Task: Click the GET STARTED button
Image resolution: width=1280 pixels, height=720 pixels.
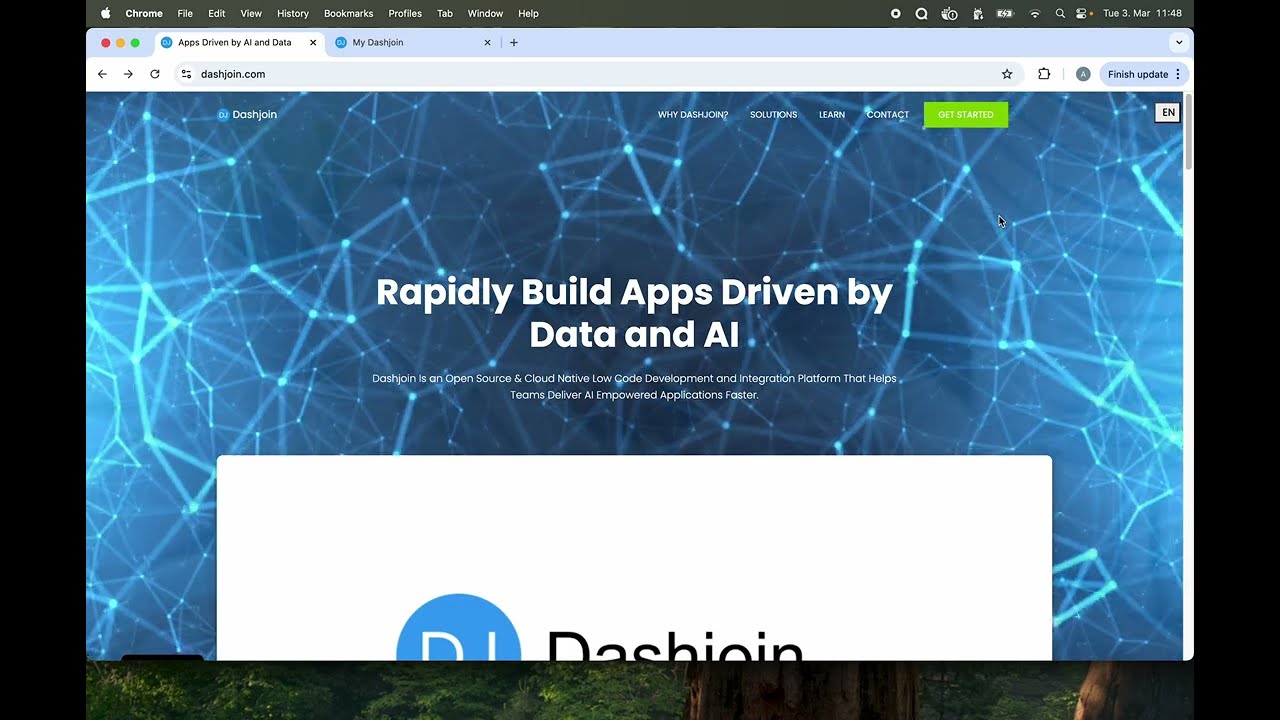Action: click(966, 115)
